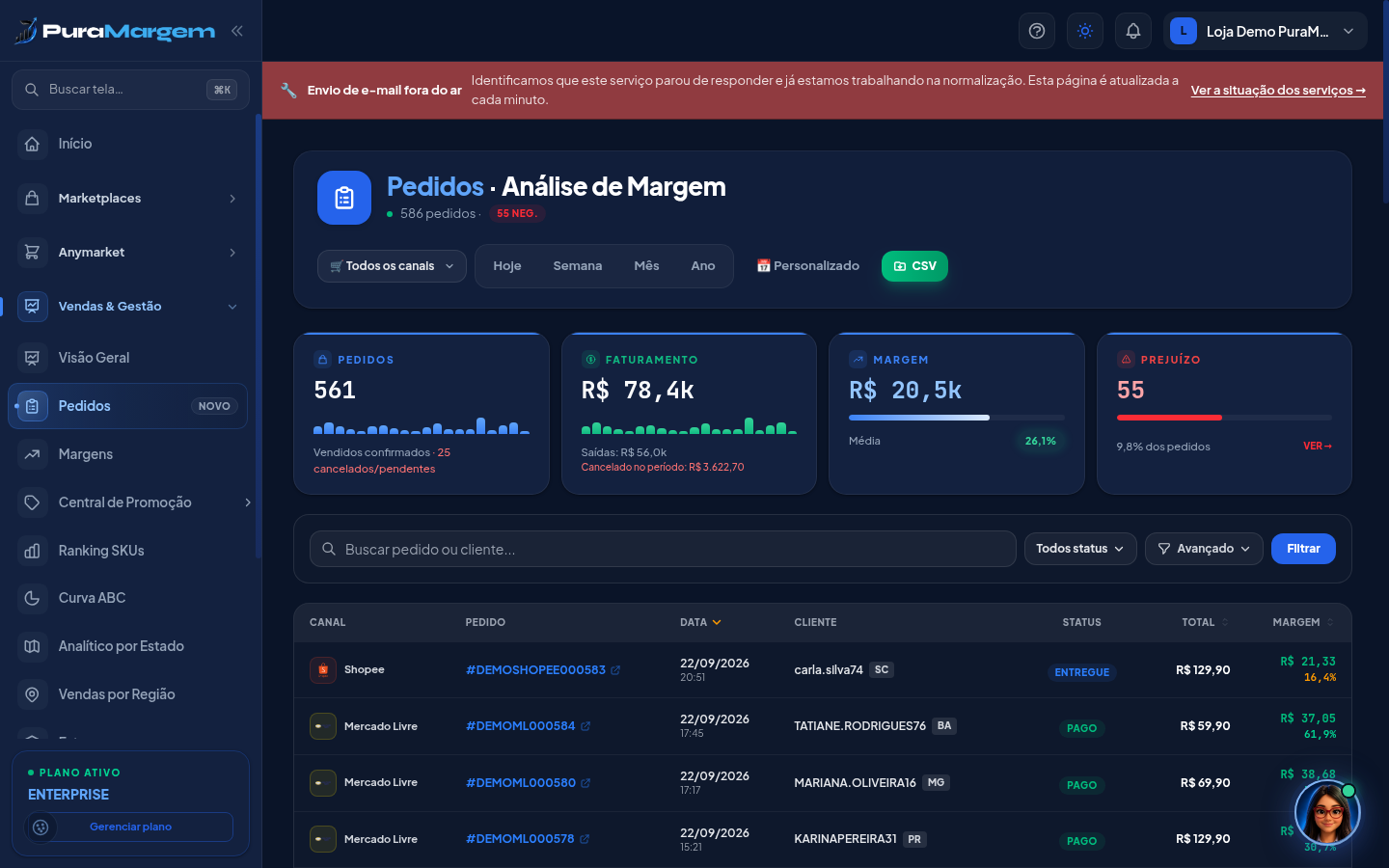Click the Margem progress bar
This screenshot has height=868, width=1389.
pyautogui.click(x=957, y=418)
